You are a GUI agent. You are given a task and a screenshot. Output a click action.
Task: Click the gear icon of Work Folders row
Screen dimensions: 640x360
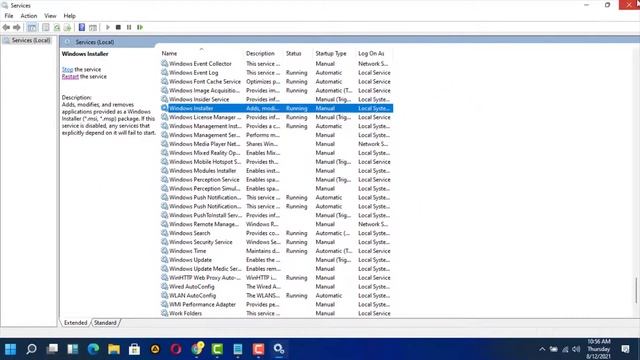164,313
